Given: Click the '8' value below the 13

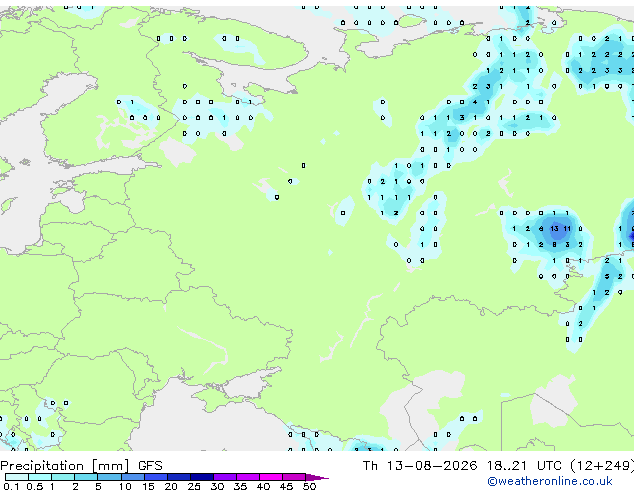Looking at the screenshot, I should coord(554,245).
